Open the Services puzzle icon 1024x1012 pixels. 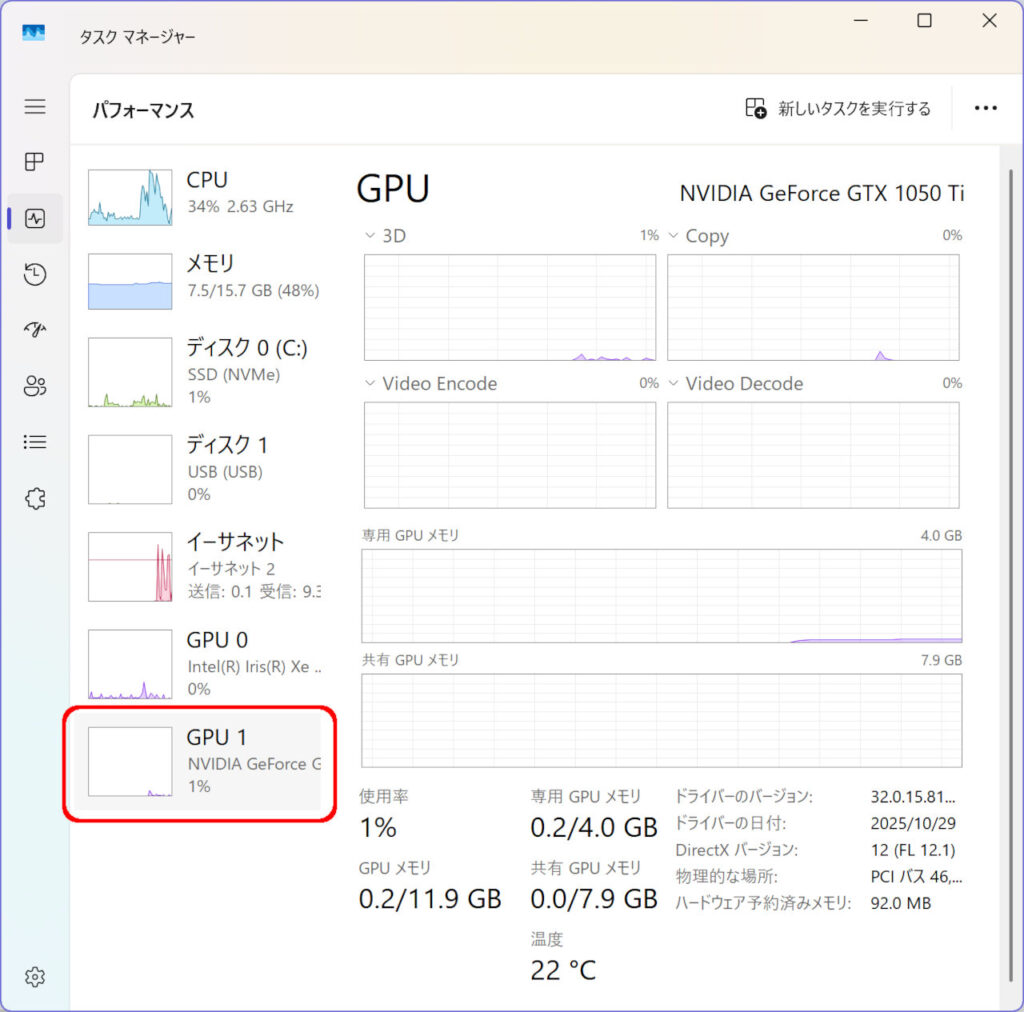[35, 498]
